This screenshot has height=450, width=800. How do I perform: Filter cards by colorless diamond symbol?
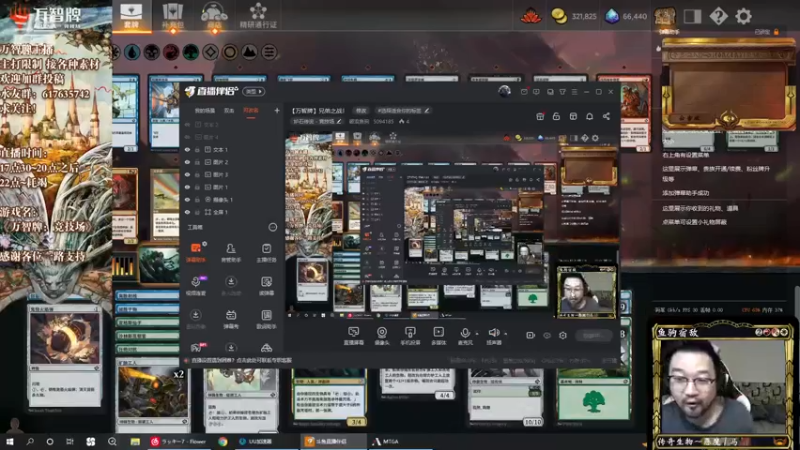point(210,52)
